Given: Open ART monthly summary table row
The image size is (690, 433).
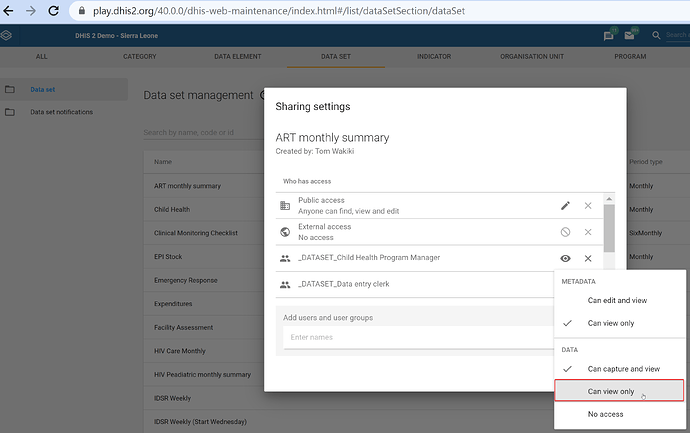Looking at the screenshot, I should pos(203,186).
